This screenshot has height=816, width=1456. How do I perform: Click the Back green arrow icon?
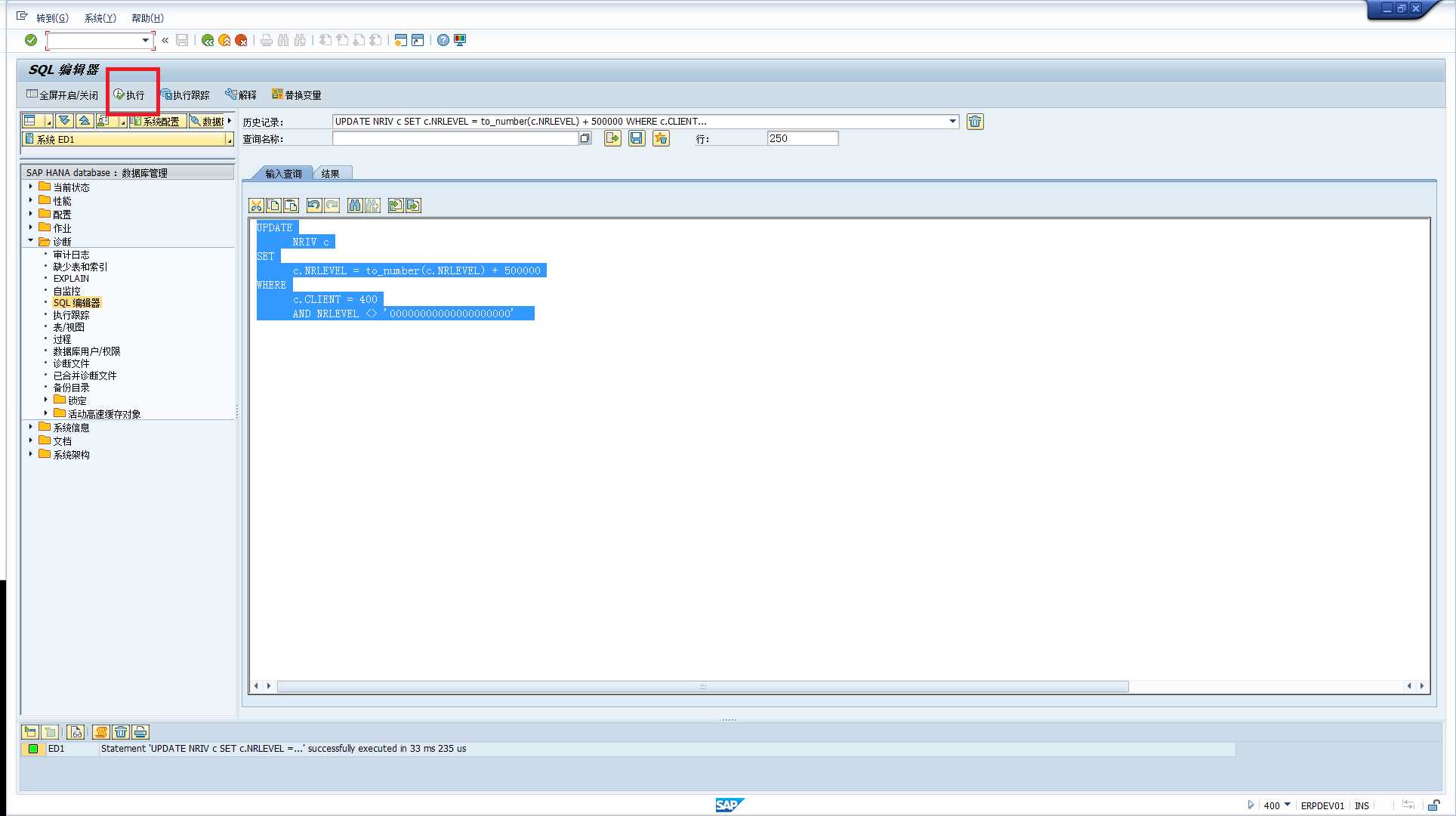(208, 40)
